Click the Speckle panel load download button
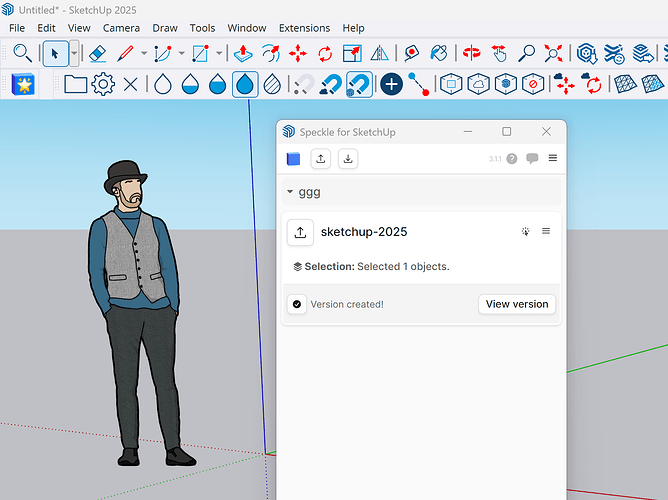 point(348,159)
